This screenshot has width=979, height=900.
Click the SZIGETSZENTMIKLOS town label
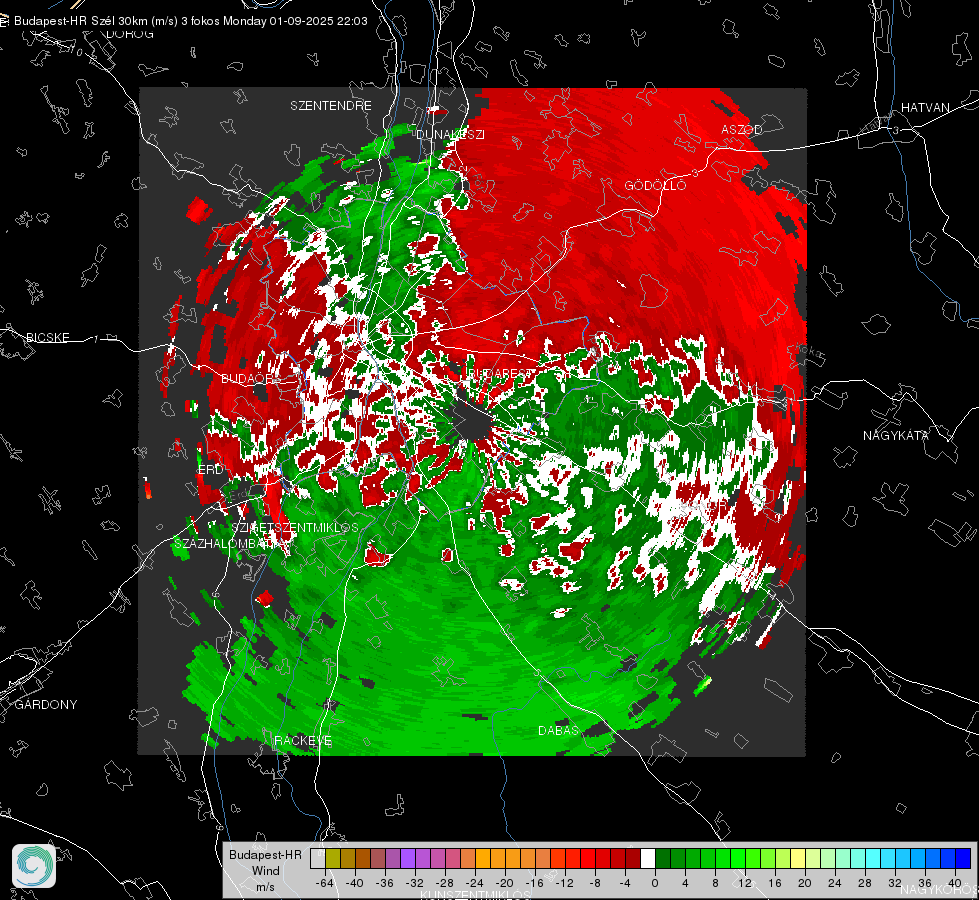[295, 527]
